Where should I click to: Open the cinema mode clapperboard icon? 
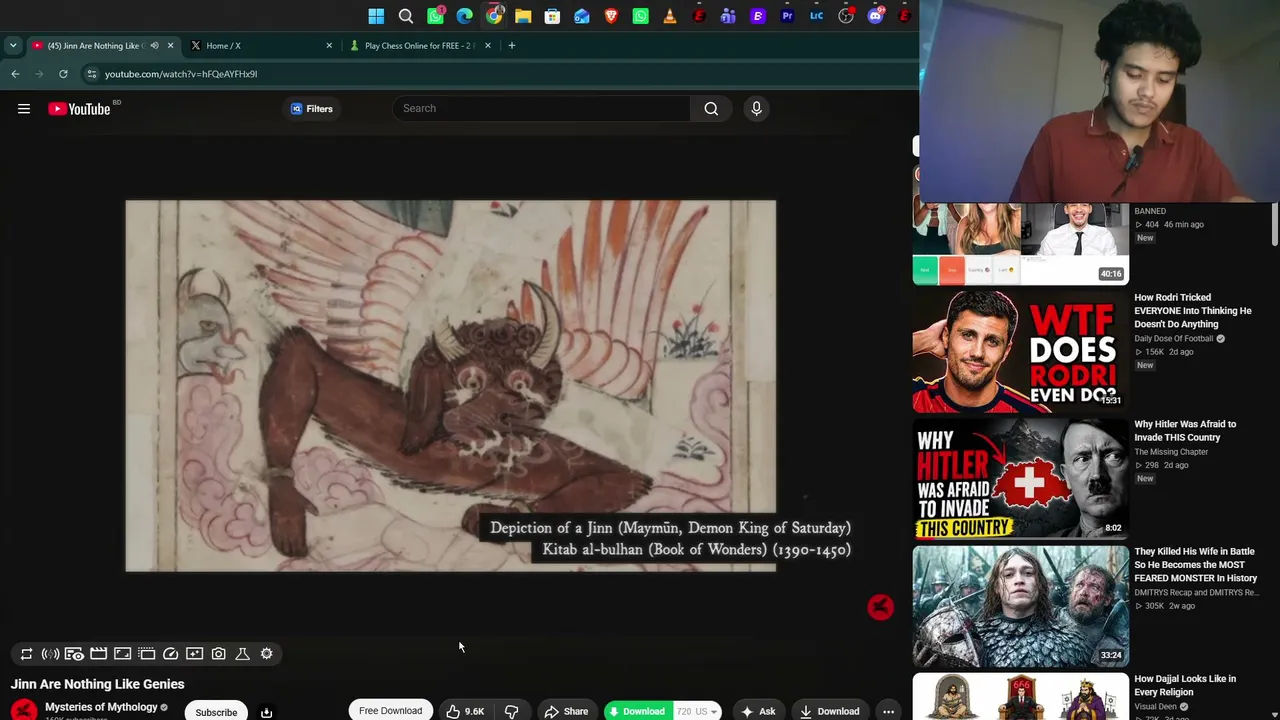coord(98,654)
